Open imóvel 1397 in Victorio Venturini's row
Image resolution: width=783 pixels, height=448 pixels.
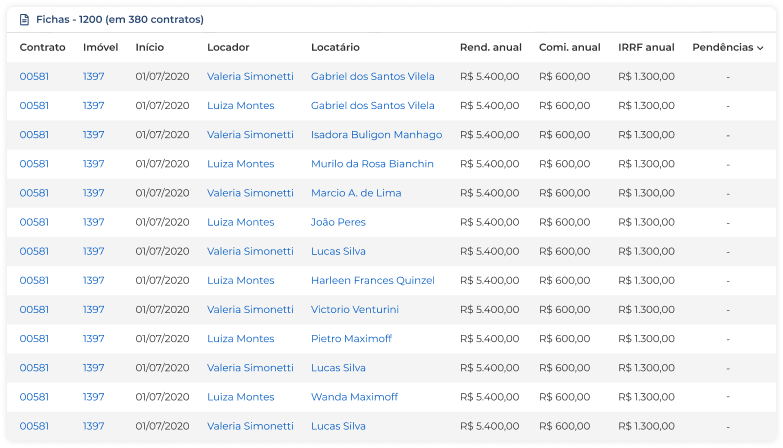(x=93, y=310)
